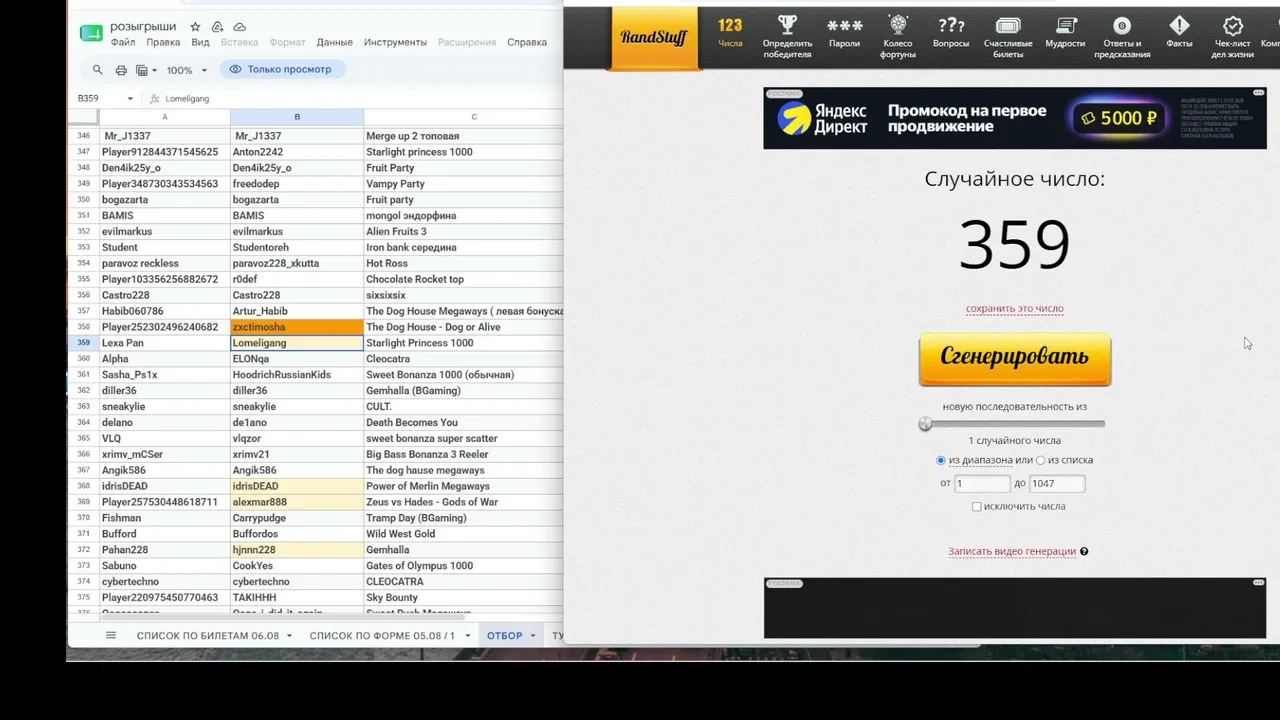Open Определить победителя trophy tool

coord(787,37)
